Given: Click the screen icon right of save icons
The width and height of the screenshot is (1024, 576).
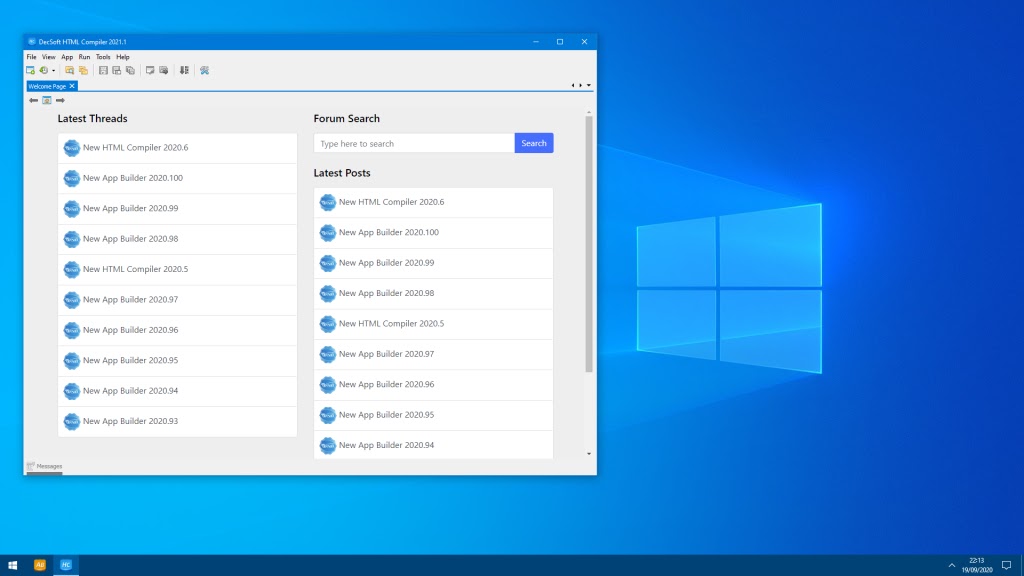Looking at the screenshot, I should (150, 71).
